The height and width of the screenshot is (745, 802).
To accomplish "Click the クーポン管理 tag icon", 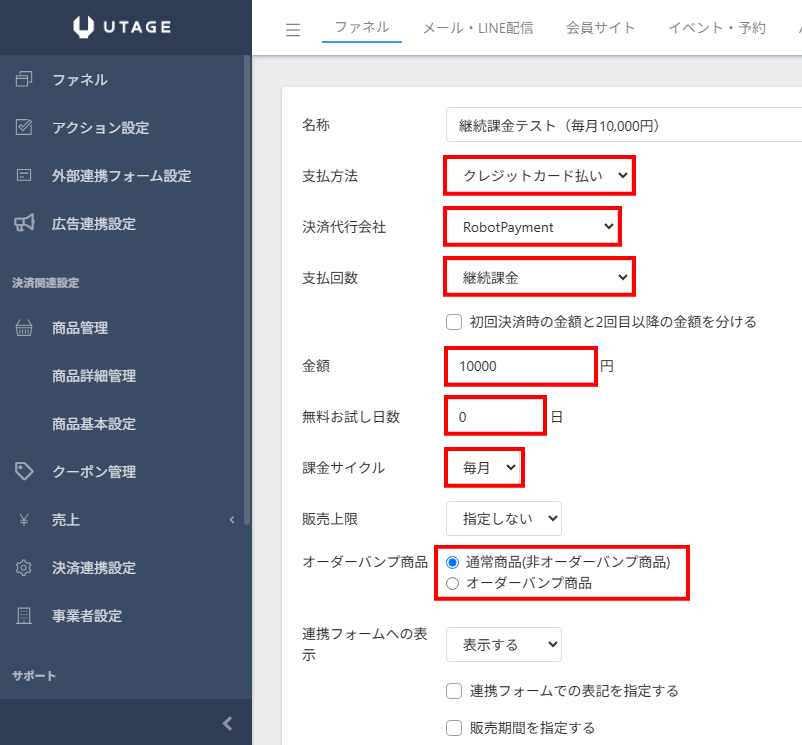I will click(24, 471).
